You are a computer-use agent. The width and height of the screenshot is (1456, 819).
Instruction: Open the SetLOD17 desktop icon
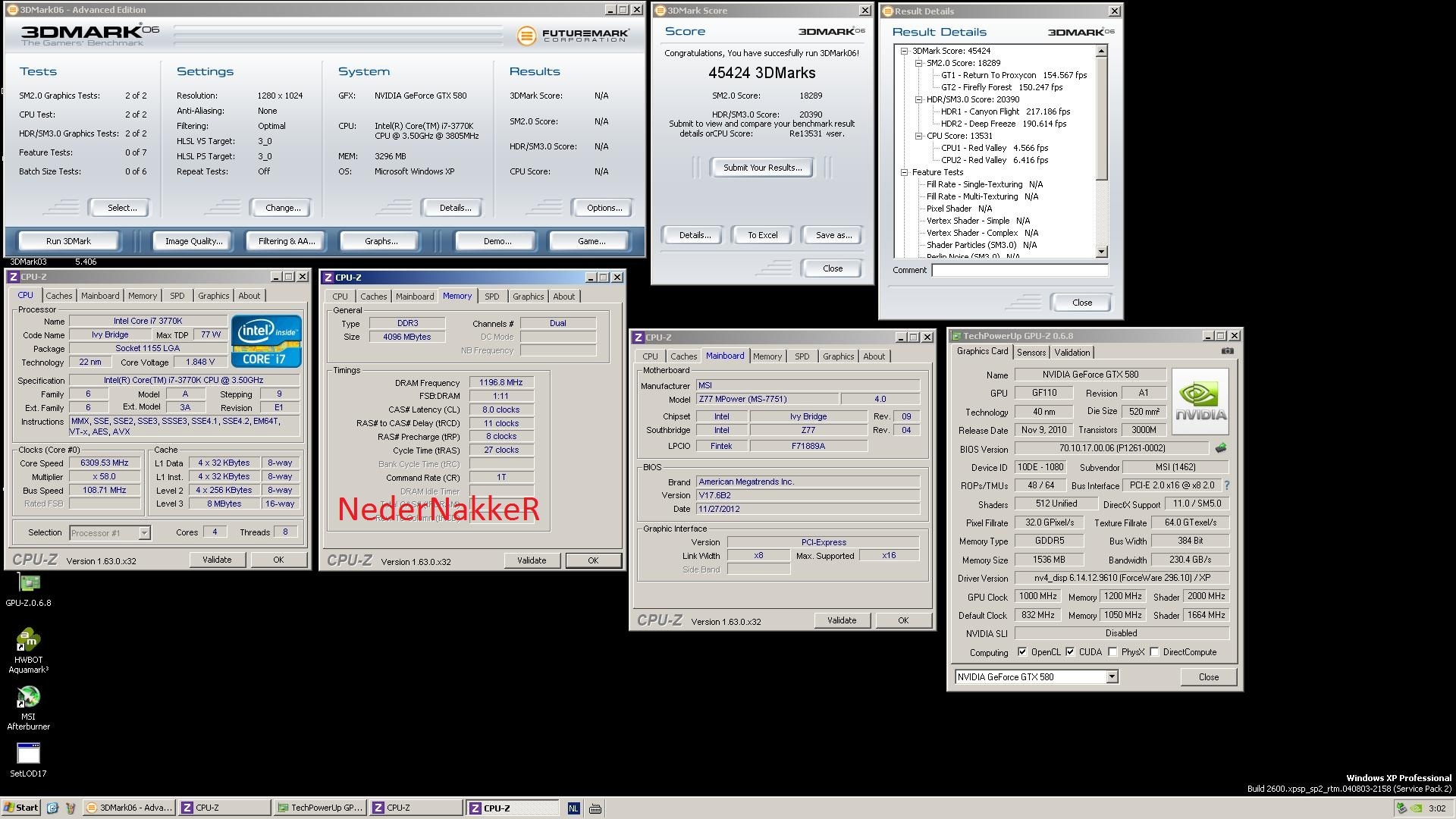pos(29,760)
